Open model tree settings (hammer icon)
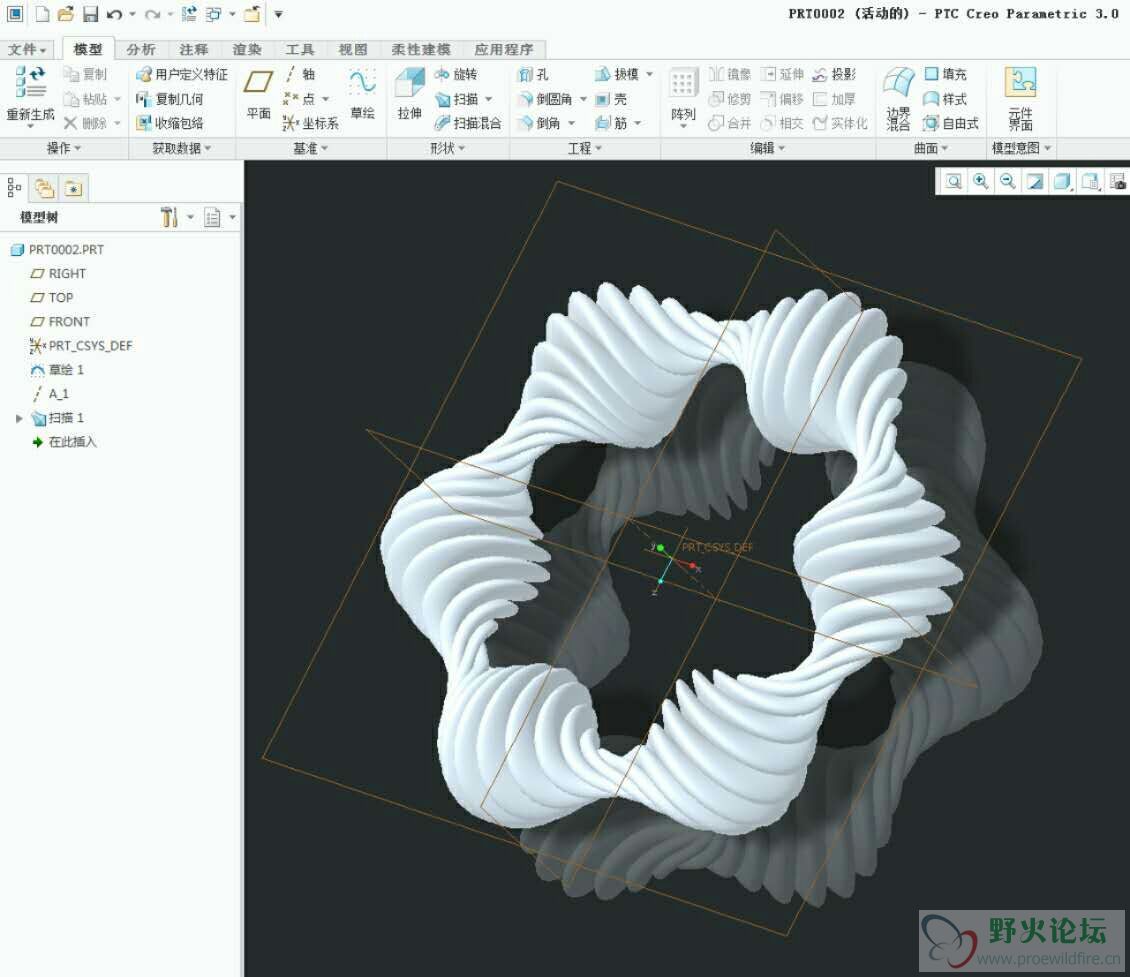The image size is (1130, 977). click(169, 217)
